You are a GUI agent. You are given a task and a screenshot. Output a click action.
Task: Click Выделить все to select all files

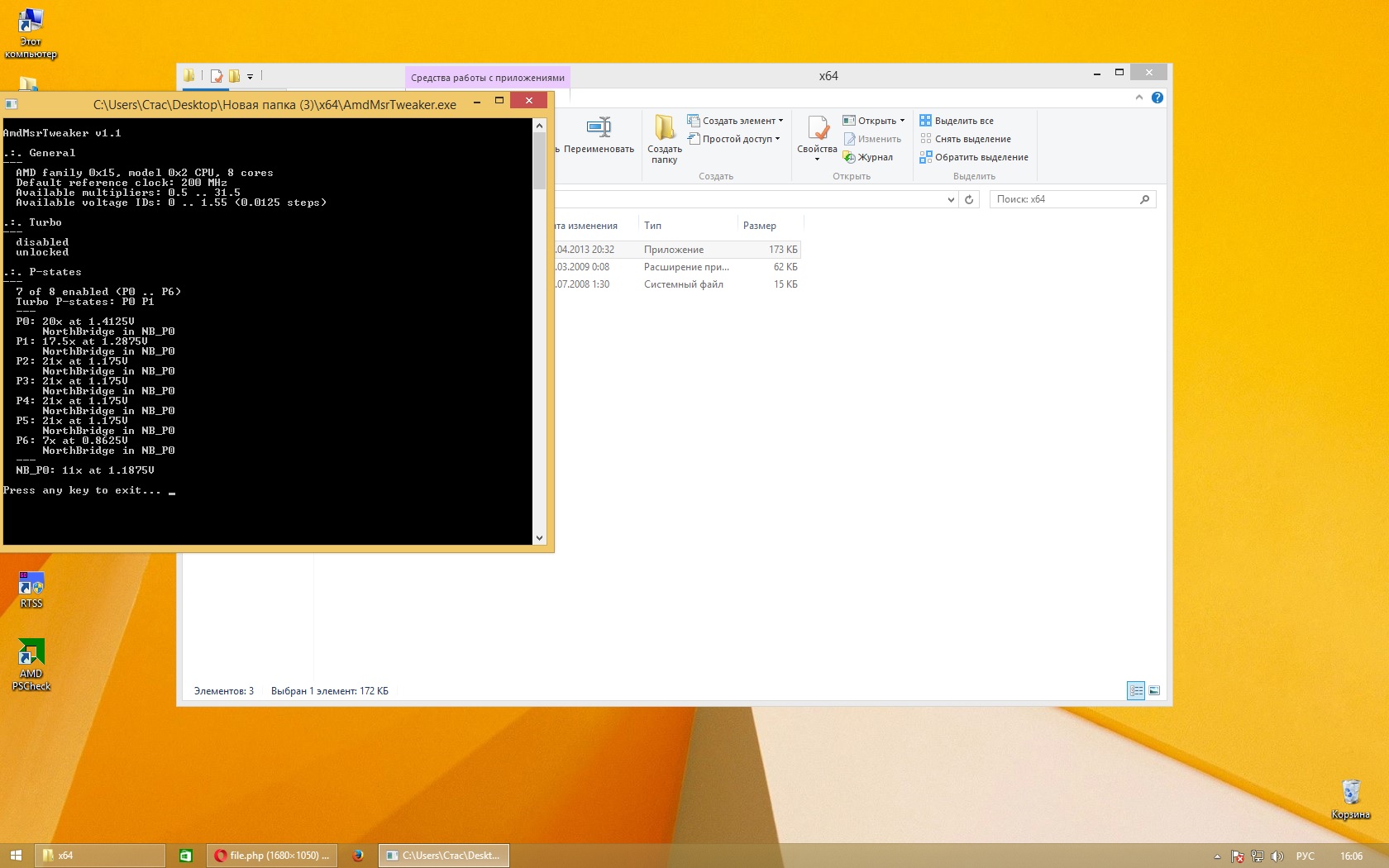957,121
